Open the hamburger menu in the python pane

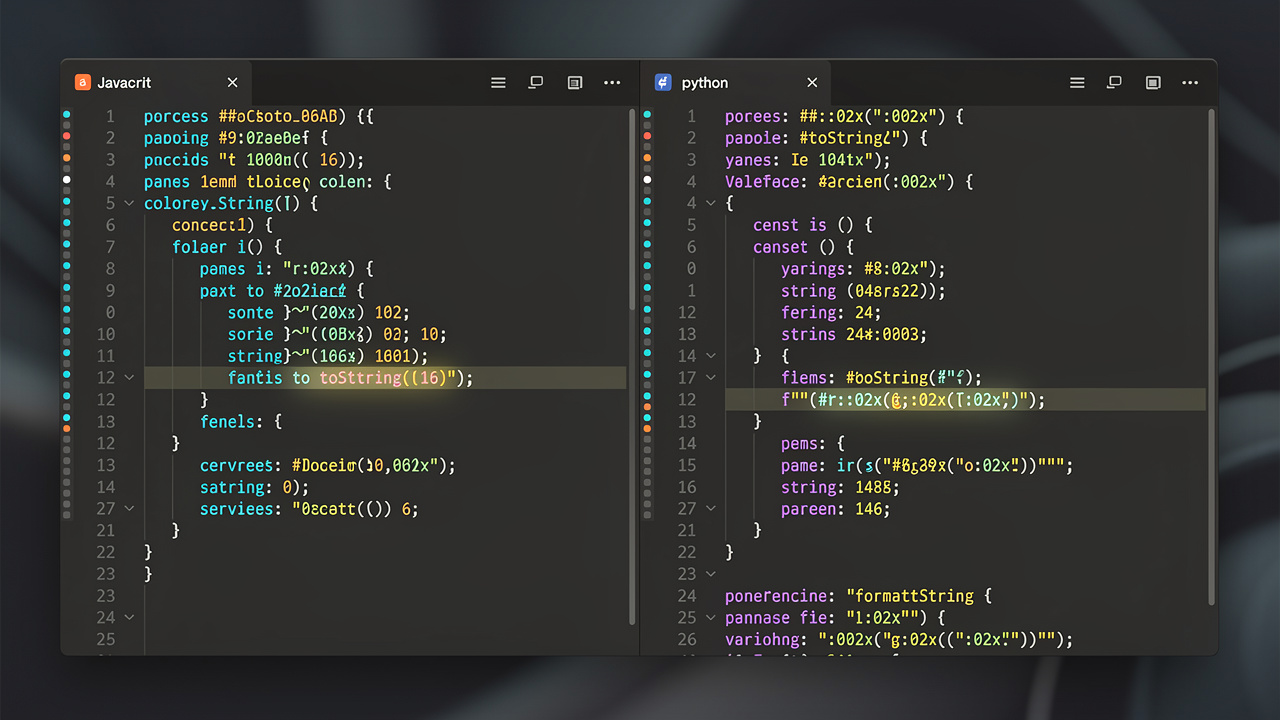coord(1077,83)
